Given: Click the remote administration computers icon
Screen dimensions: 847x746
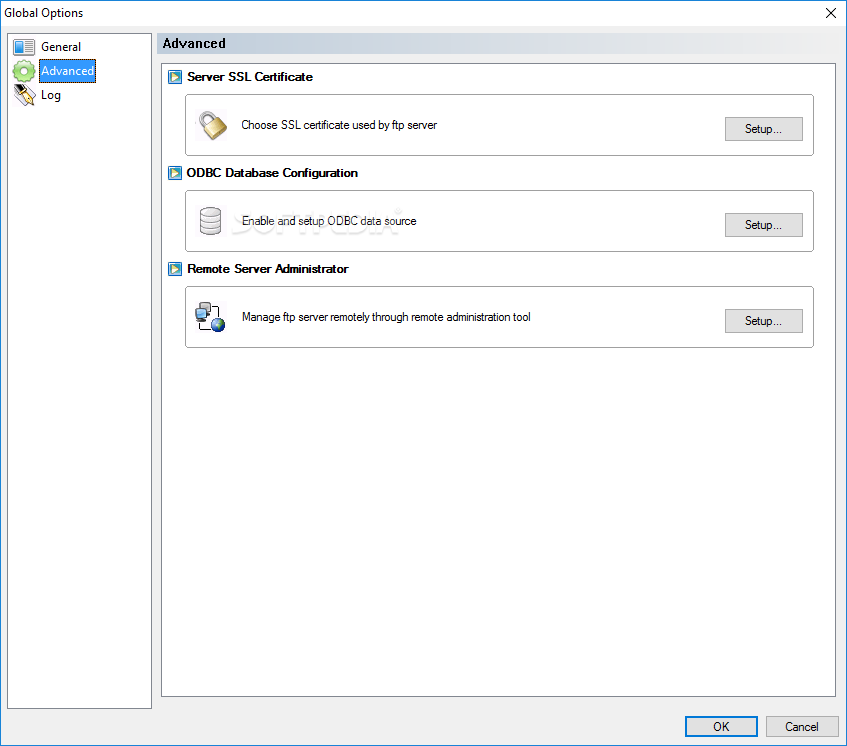Looking at the screenshot, I should [x=210, y=317].
